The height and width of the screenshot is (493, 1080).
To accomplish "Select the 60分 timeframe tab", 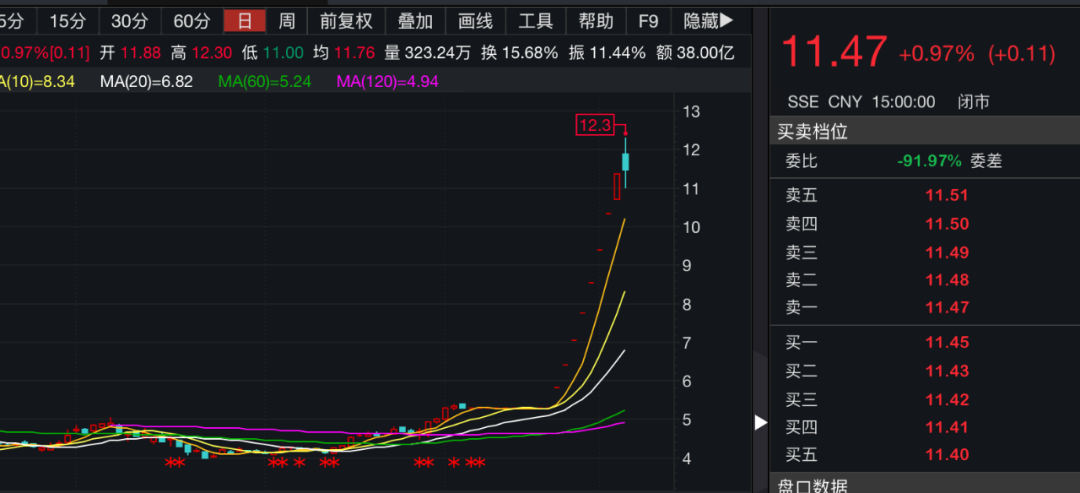I will click(x=191, y=21).
